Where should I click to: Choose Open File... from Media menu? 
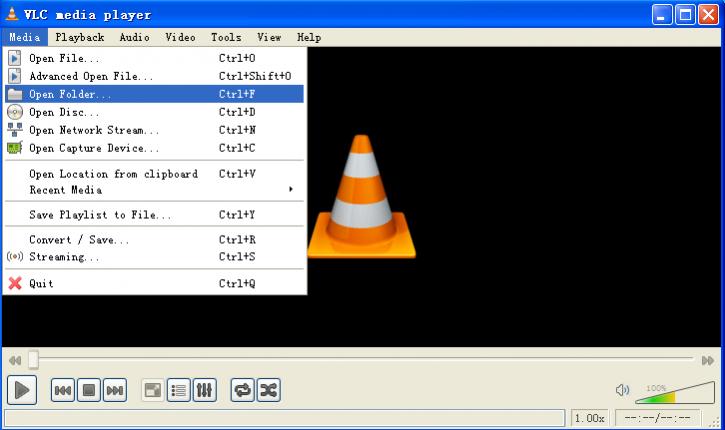[154, 58]
